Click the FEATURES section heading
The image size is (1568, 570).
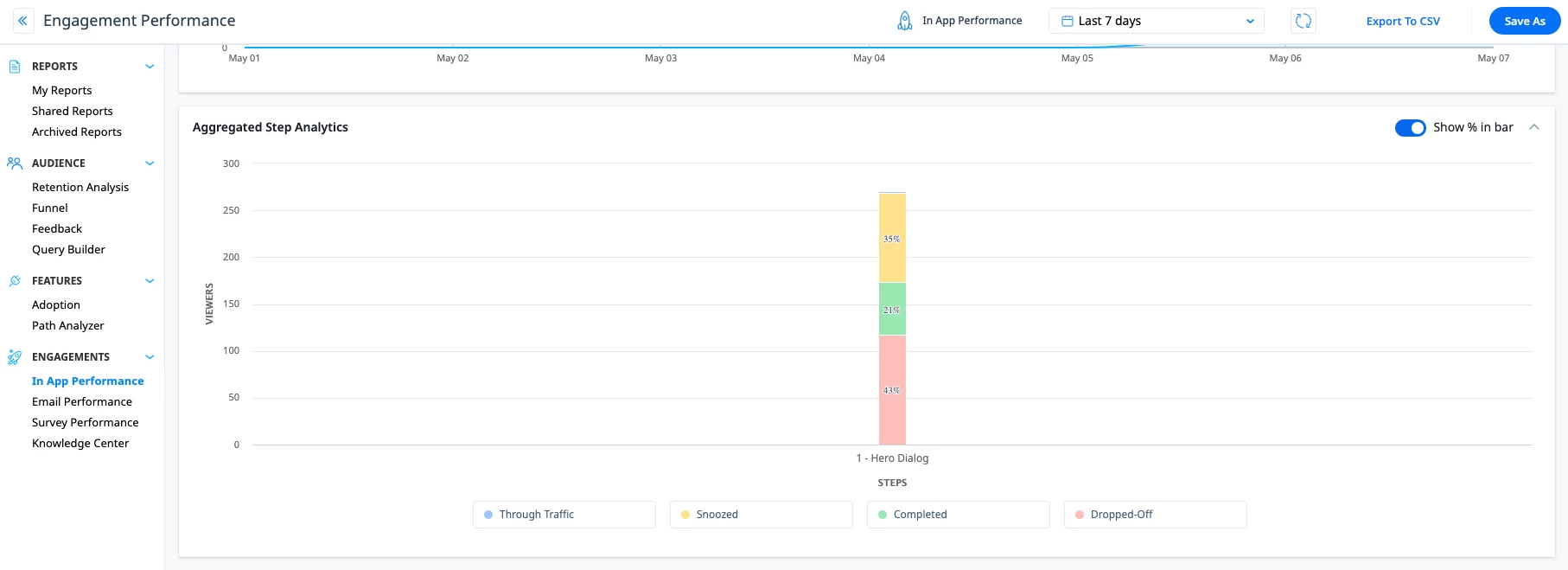[x=57, y=281]
